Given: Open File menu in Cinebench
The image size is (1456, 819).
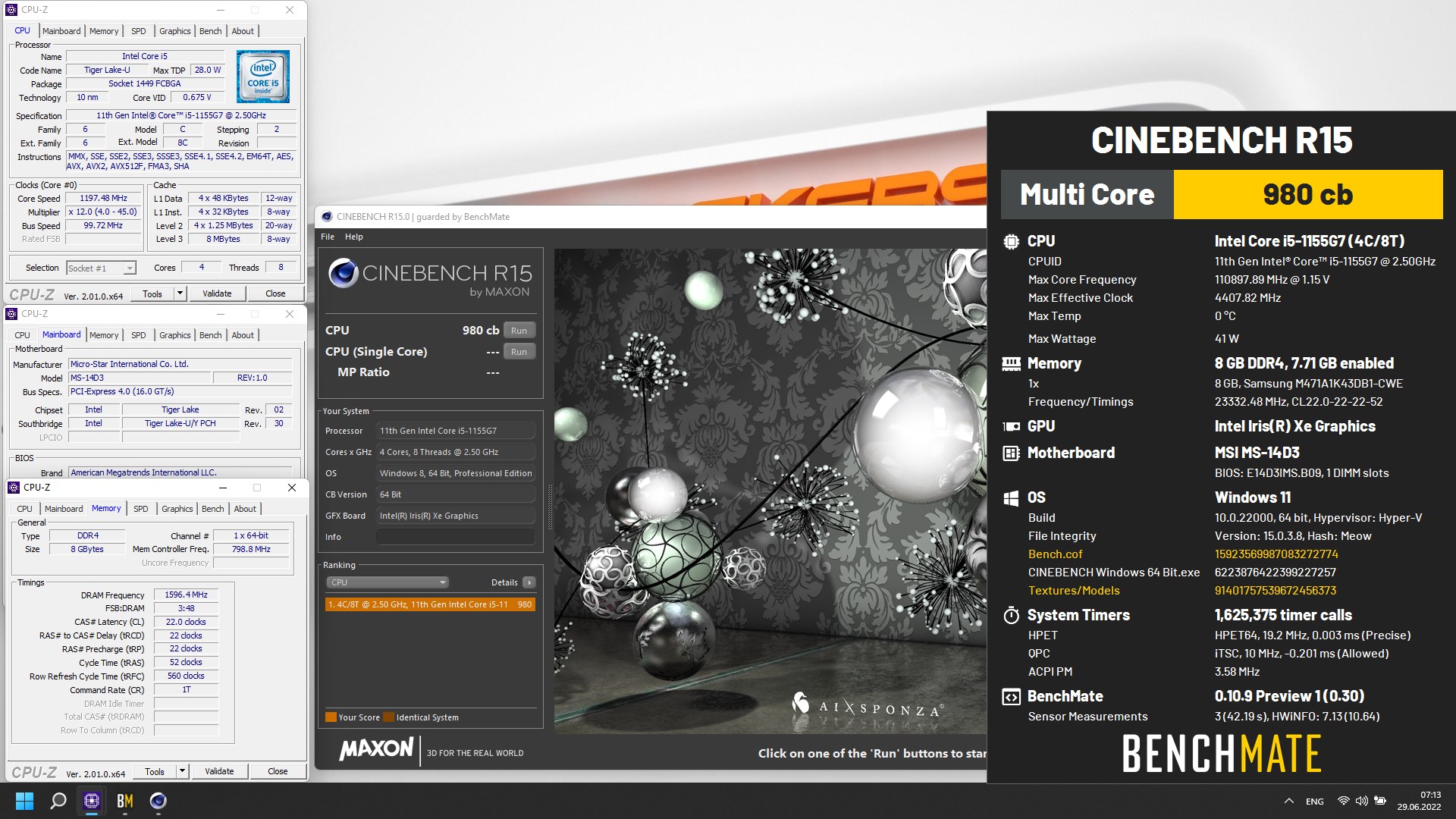Looking at the screenshot, I should 328,237.
